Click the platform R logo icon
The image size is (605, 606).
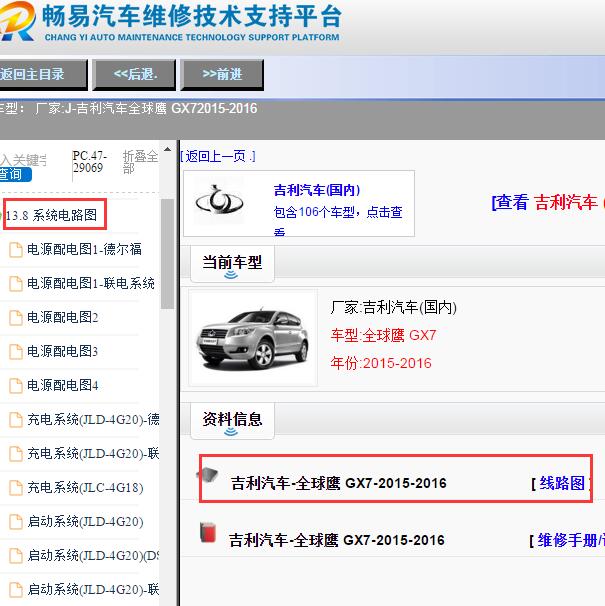click(17, 21)
